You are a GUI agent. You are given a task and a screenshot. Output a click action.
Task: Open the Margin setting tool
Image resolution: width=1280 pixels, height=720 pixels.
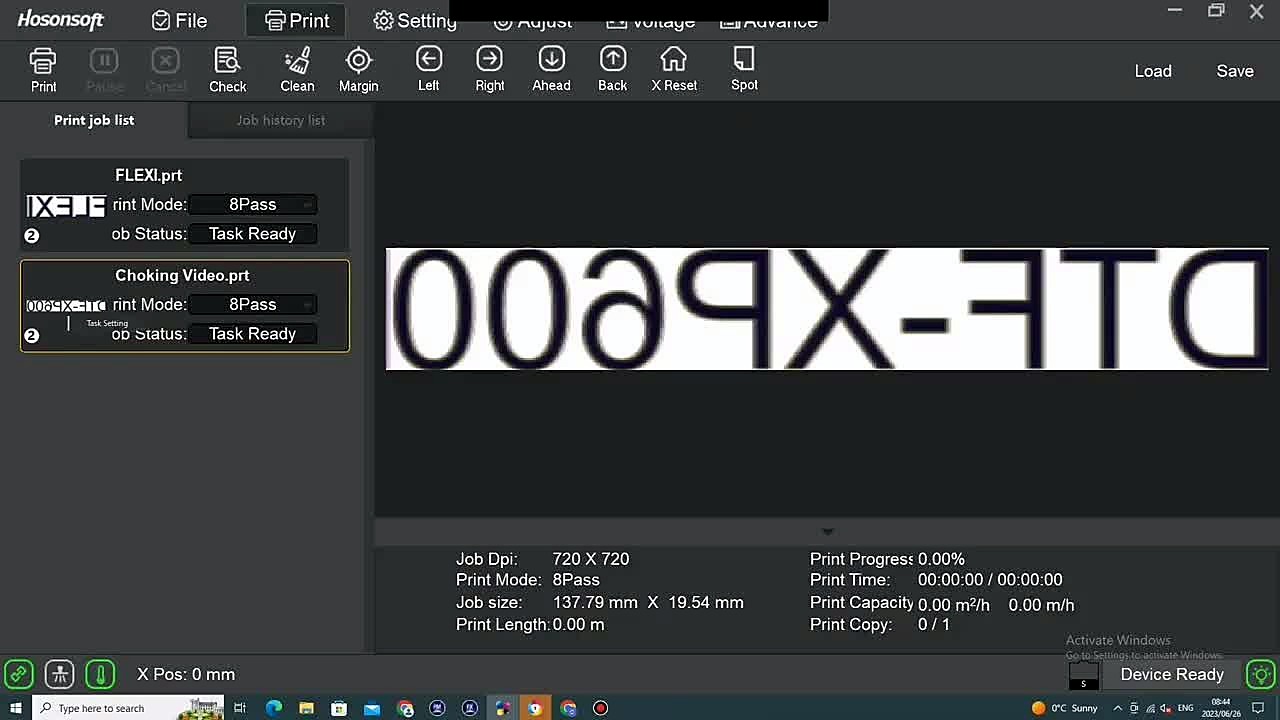(x=358, y=70)
